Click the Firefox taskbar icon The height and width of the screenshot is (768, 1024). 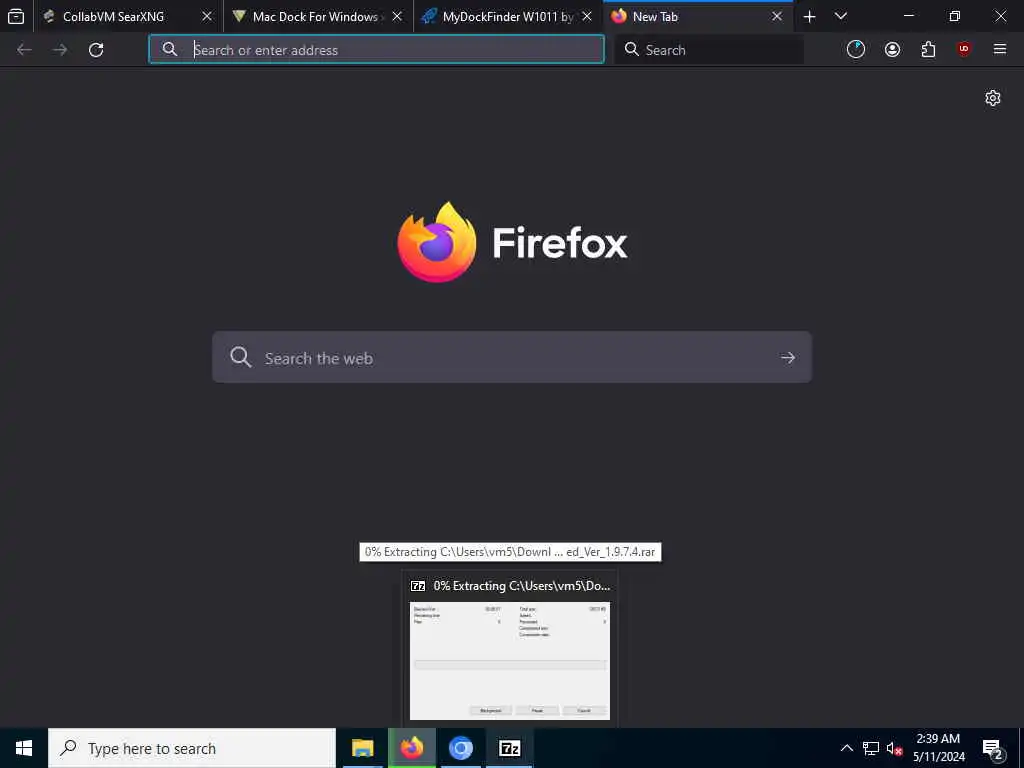pyautogui.click(x=411, y=748)
